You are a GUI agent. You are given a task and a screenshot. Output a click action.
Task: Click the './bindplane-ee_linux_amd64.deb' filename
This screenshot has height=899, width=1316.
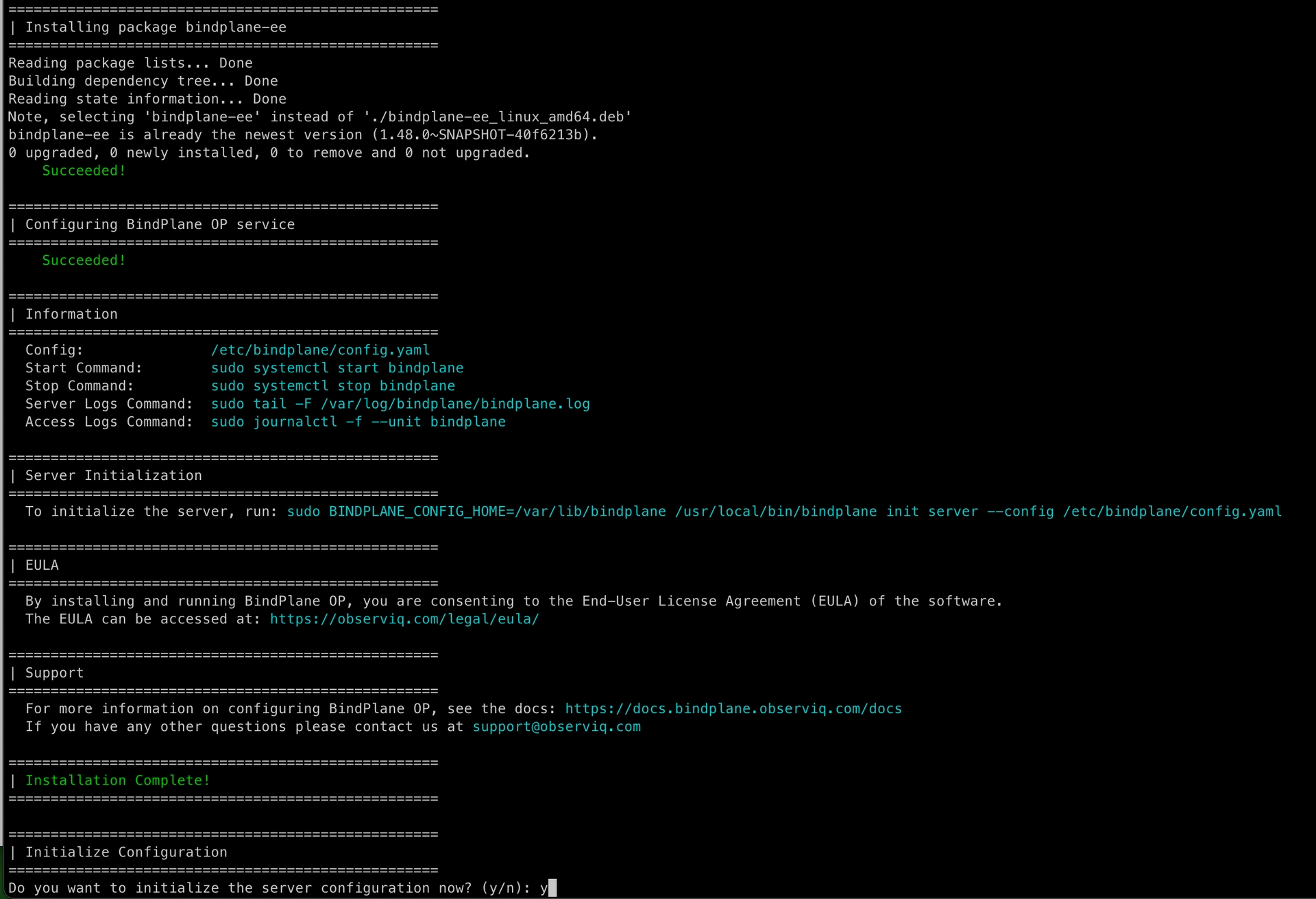coord(498,117)
